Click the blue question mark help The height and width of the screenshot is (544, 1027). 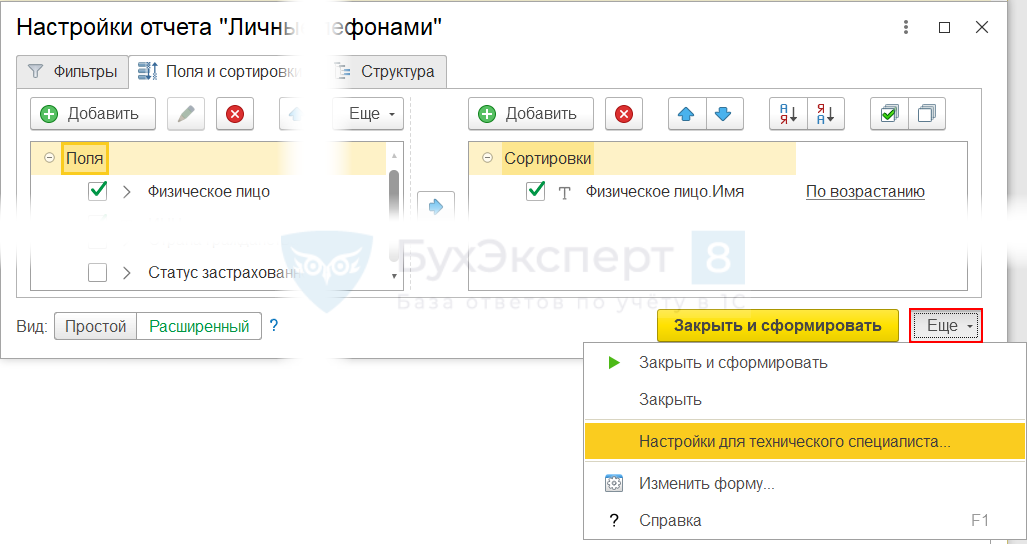tap(274, 325)
